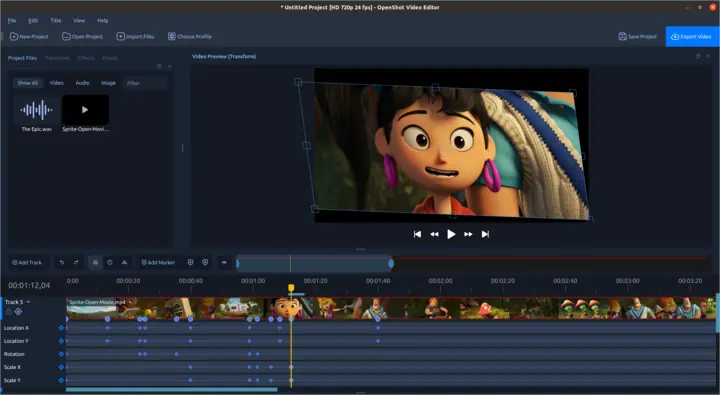Toggle the timing tool icon
Viewport: 720px width, 395px height.
(110, 262)
